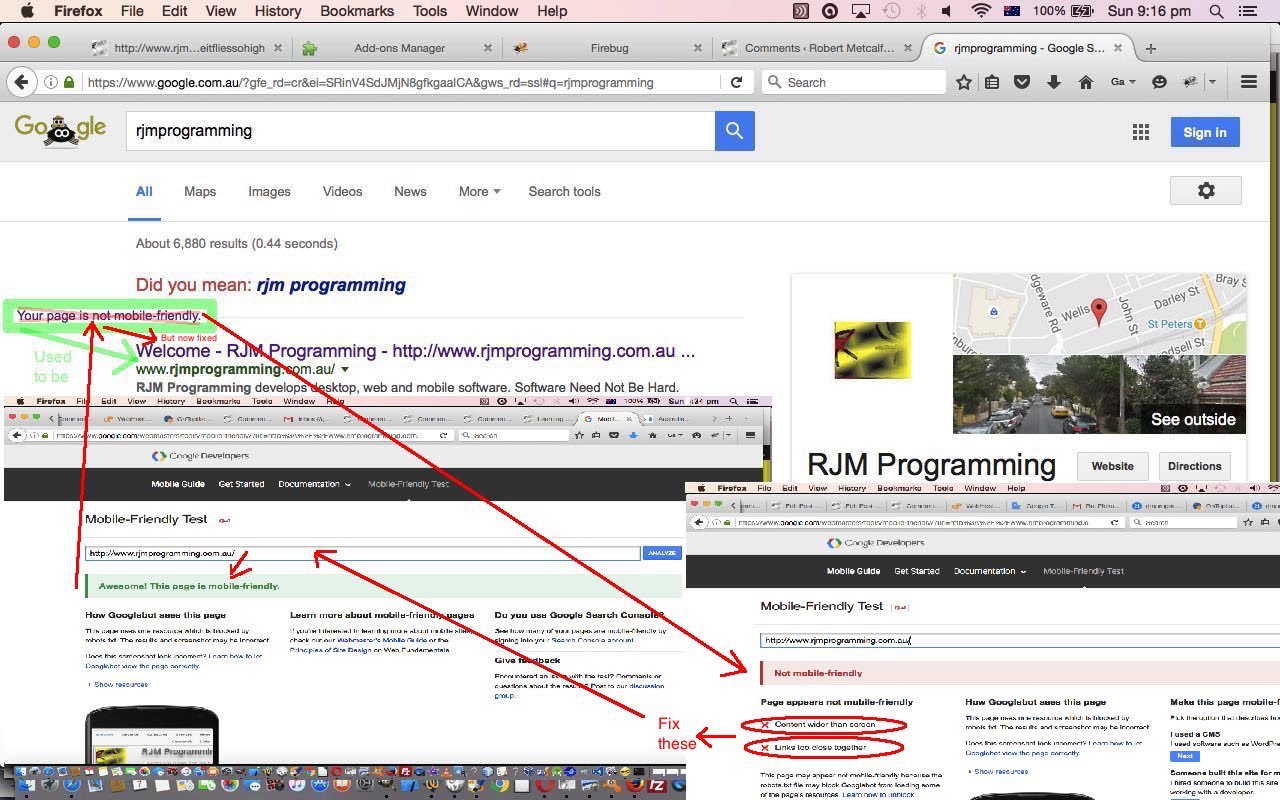Go to the Firefox home page icon
The height and width of the screenshot is (800, 1280).
coord(1085,82)
